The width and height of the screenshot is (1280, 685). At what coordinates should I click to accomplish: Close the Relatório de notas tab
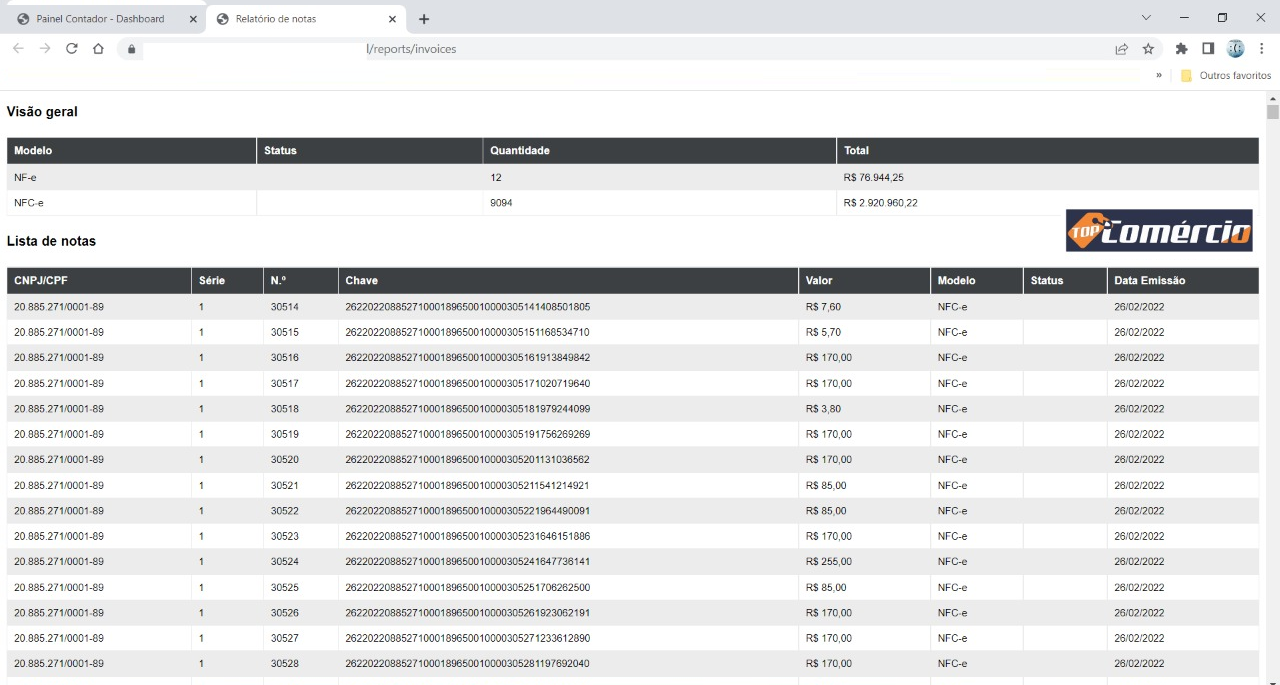(x=392, y=19)
